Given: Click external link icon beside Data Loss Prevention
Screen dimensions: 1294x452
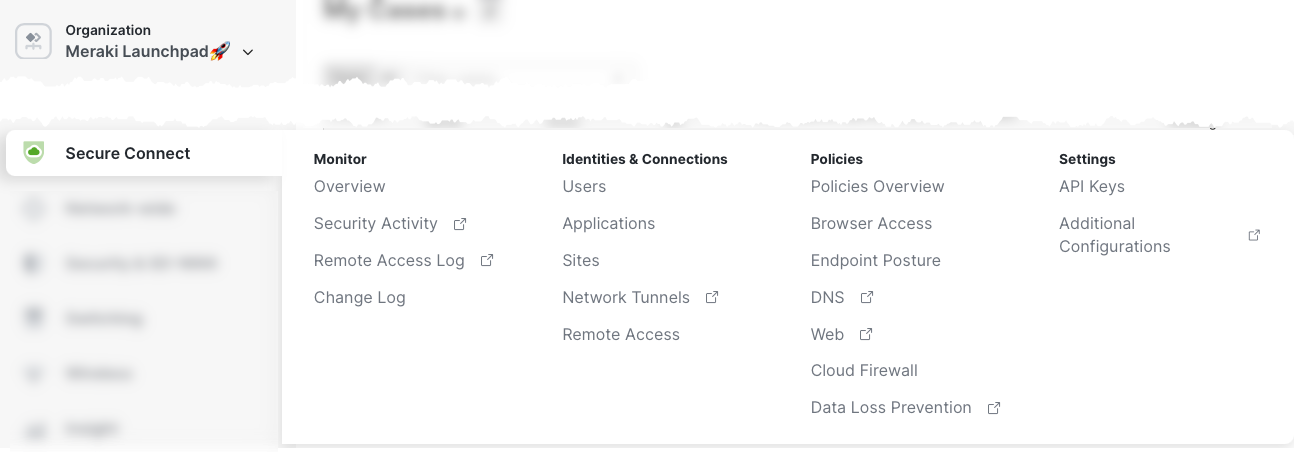Looking at the screenshot, I should click(994, 408).
